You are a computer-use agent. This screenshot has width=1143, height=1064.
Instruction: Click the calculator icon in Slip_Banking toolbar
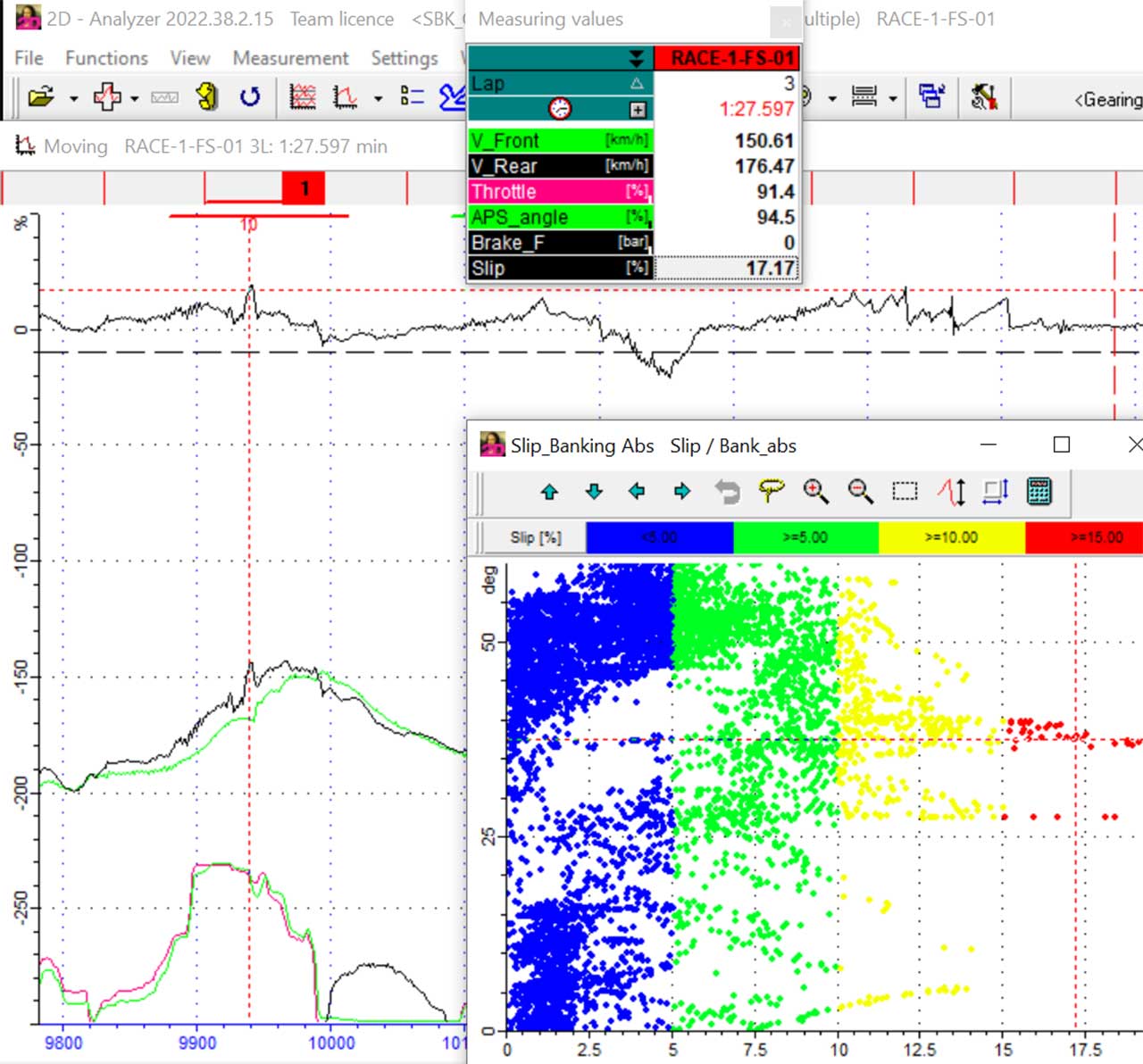[1039, 491]
